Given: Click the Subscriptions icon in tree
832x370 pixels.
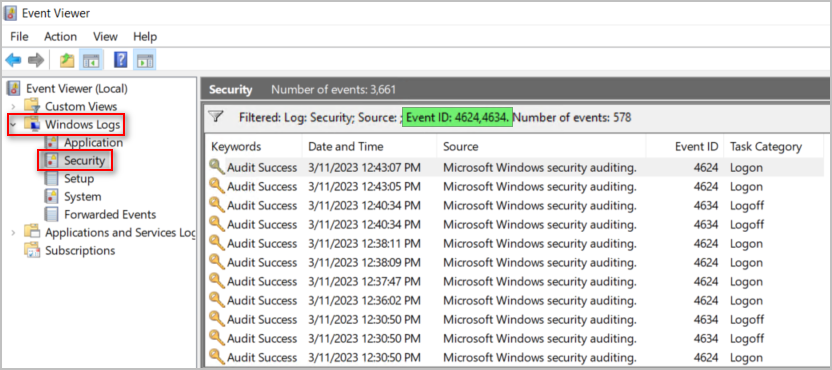Looking at the screenshot, I should [x=32, y=250].
